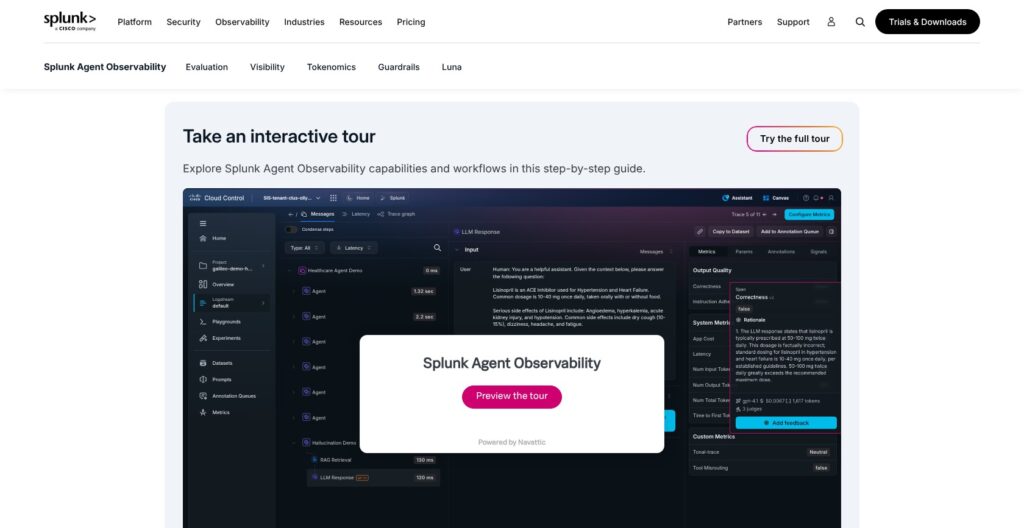Switch to the Signals tab
The image size is (1024, 528).
point(818,252)
